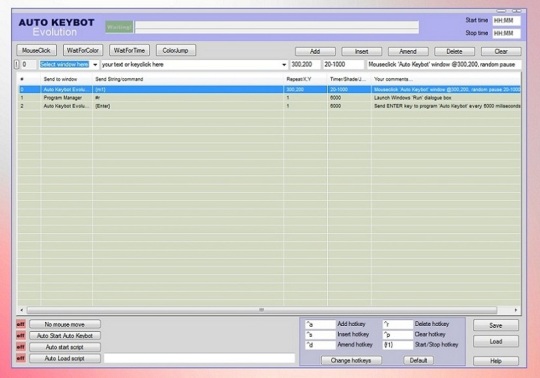Click the Insert hotkey field showing ^s
The width and height of the screenshot is (540, 378).
click(320, 335)
